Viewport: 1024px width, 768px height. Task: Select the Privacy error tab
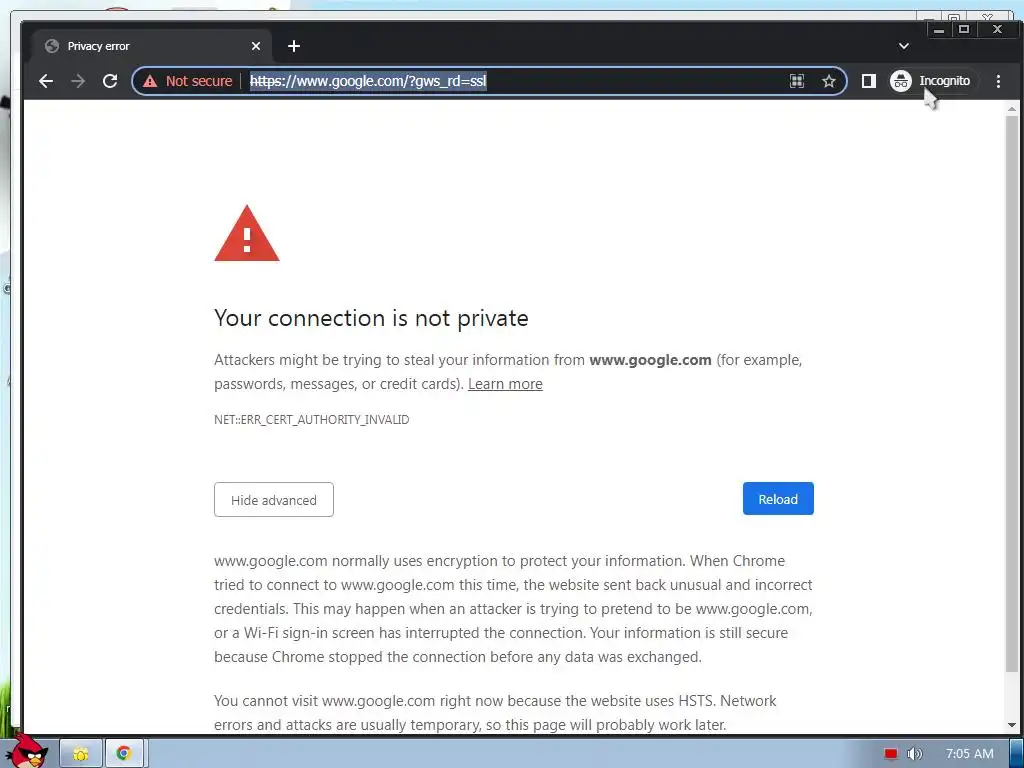(150, 46)
